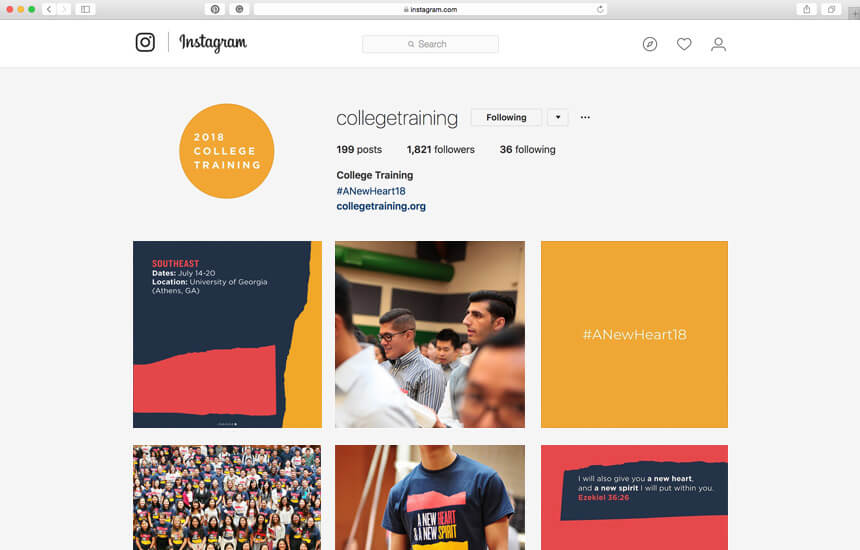Go to your profile person icon

pyautogui.click(x=718, y=44)
